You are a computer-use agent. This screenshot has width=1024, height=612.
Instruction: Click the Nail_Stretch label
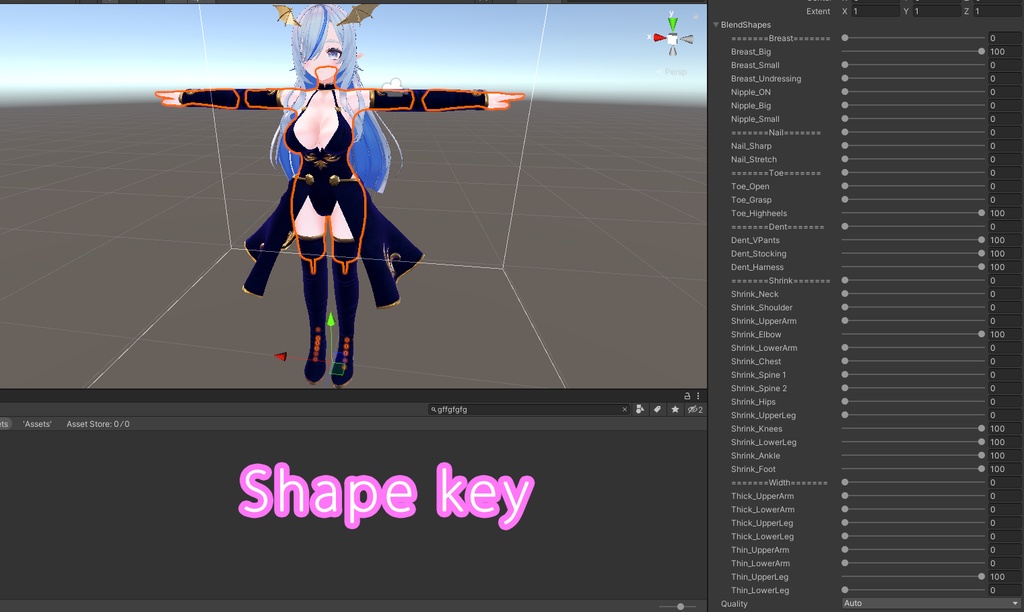pyautogui.click(x=754, y=159)
